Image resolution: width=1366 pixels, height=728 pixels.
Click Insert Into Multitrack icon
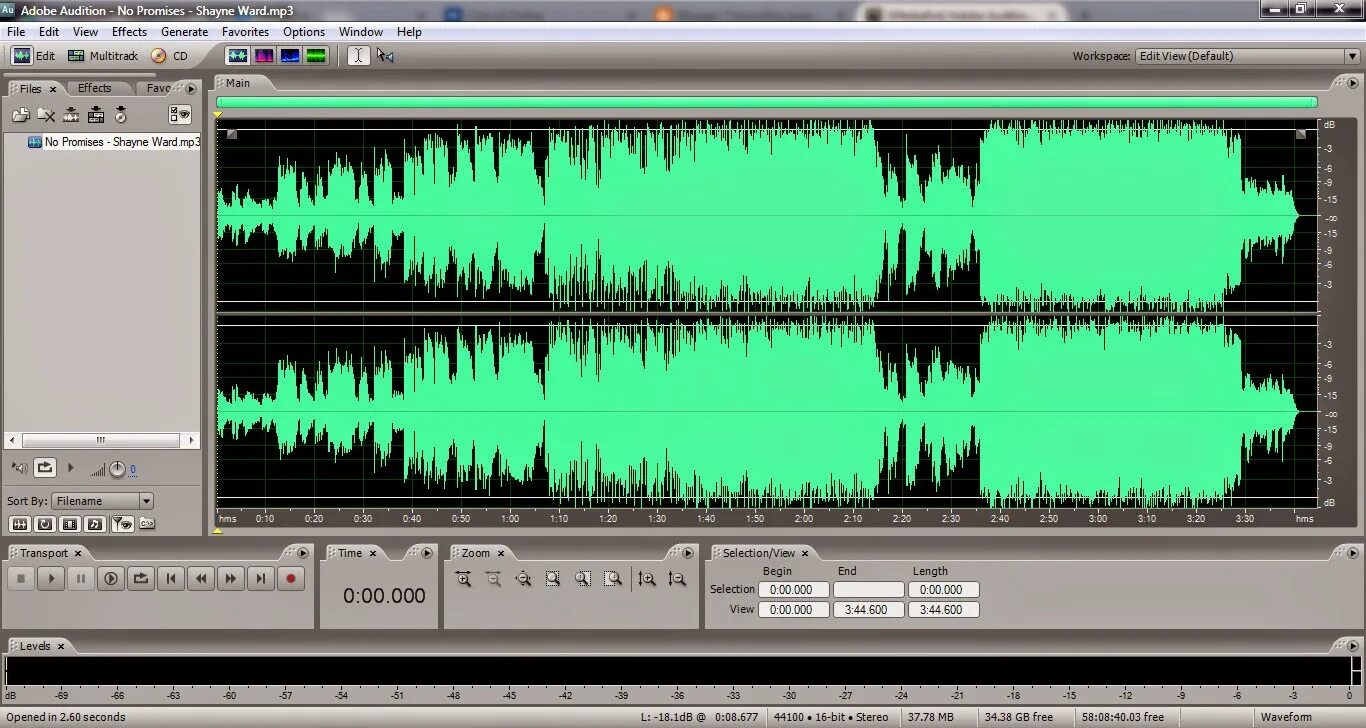click(x=96, y=115)
